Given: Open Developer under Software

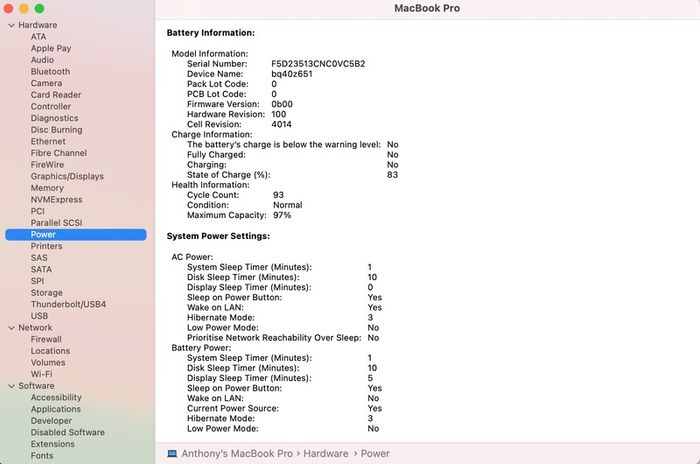Looking at the screenshot, I should point(51,421).
